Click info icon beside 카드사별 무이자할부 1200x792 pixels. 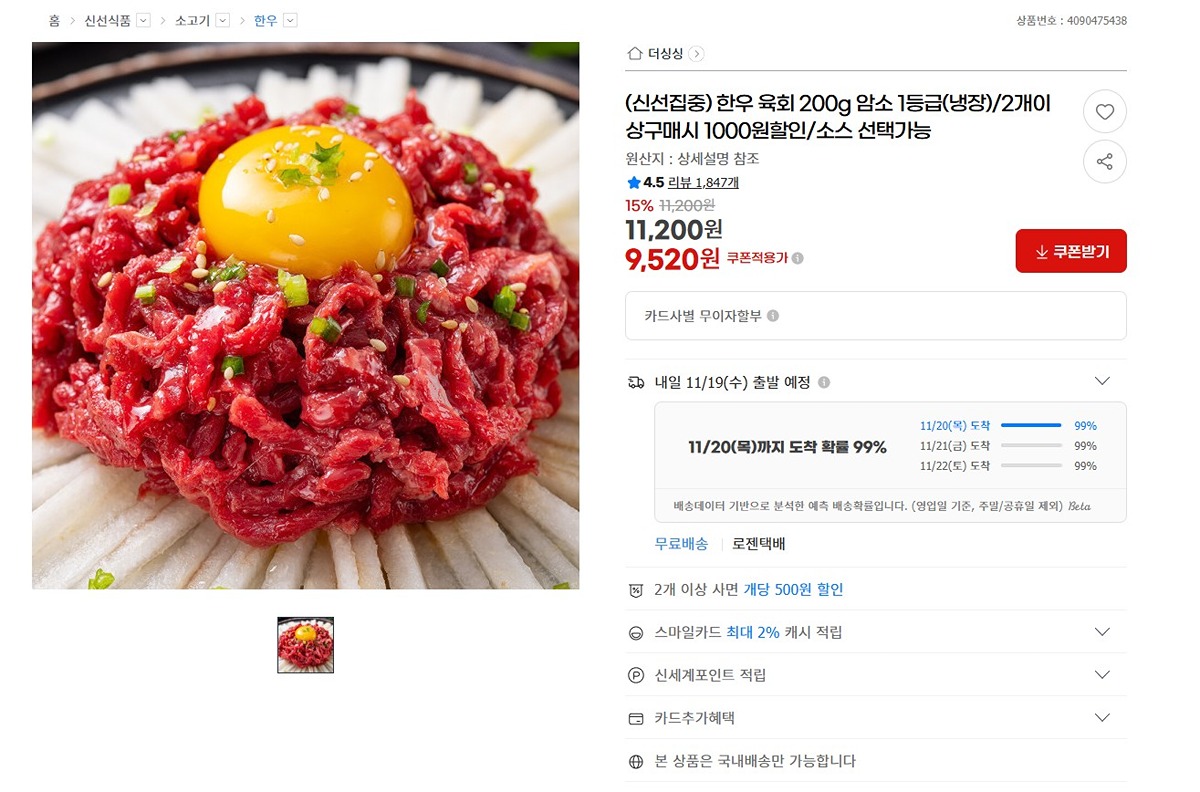point(773,316)
